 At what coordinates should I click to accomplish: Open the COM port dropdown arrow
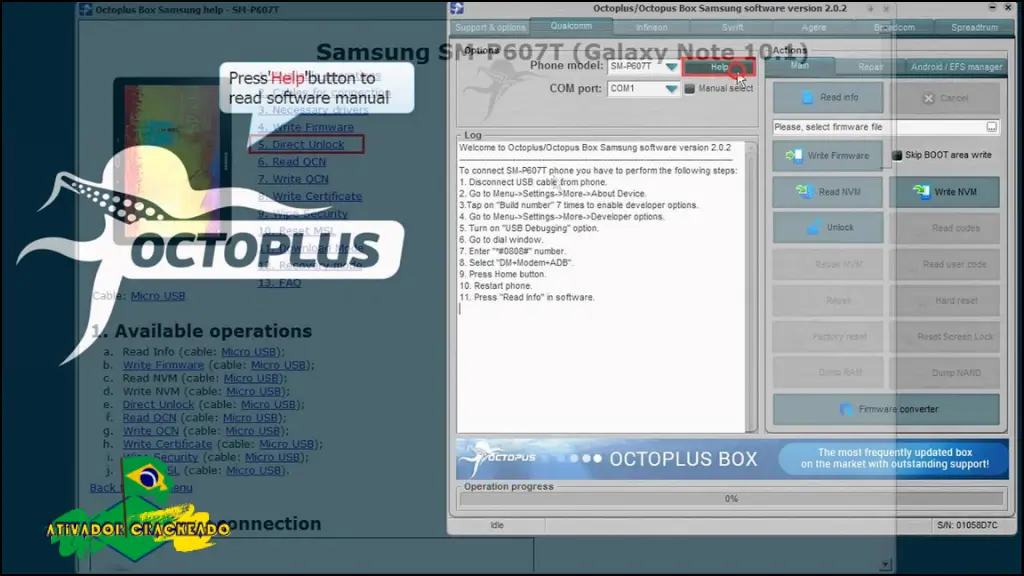pos(671,89)
